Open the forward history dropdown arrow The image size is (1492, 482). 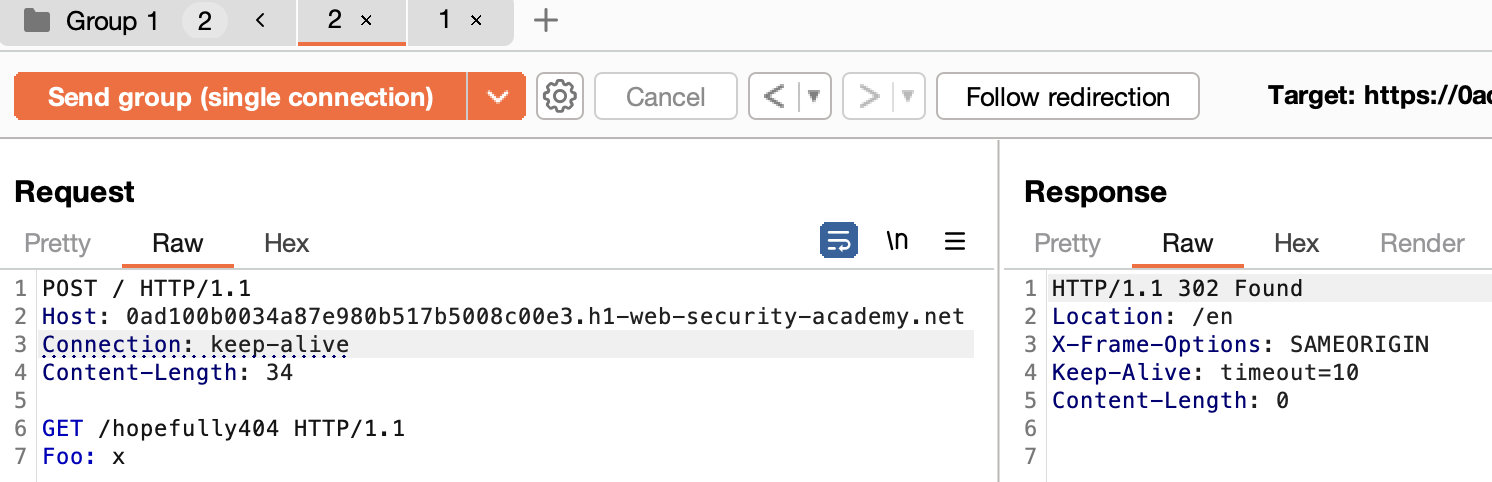tap(908, 97)
